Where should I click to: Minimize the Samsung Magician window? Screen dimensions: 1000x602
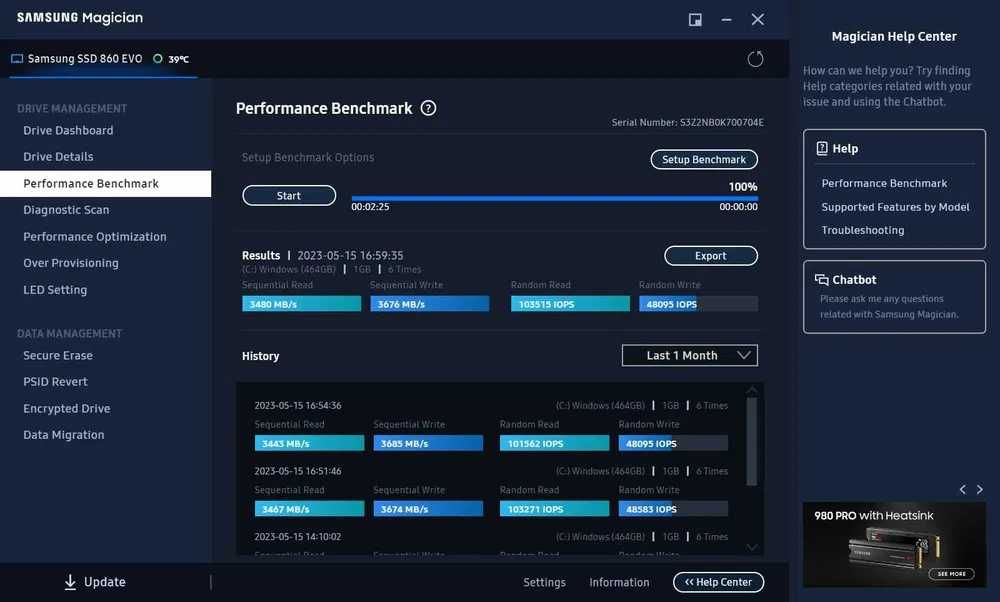[726, 20]
